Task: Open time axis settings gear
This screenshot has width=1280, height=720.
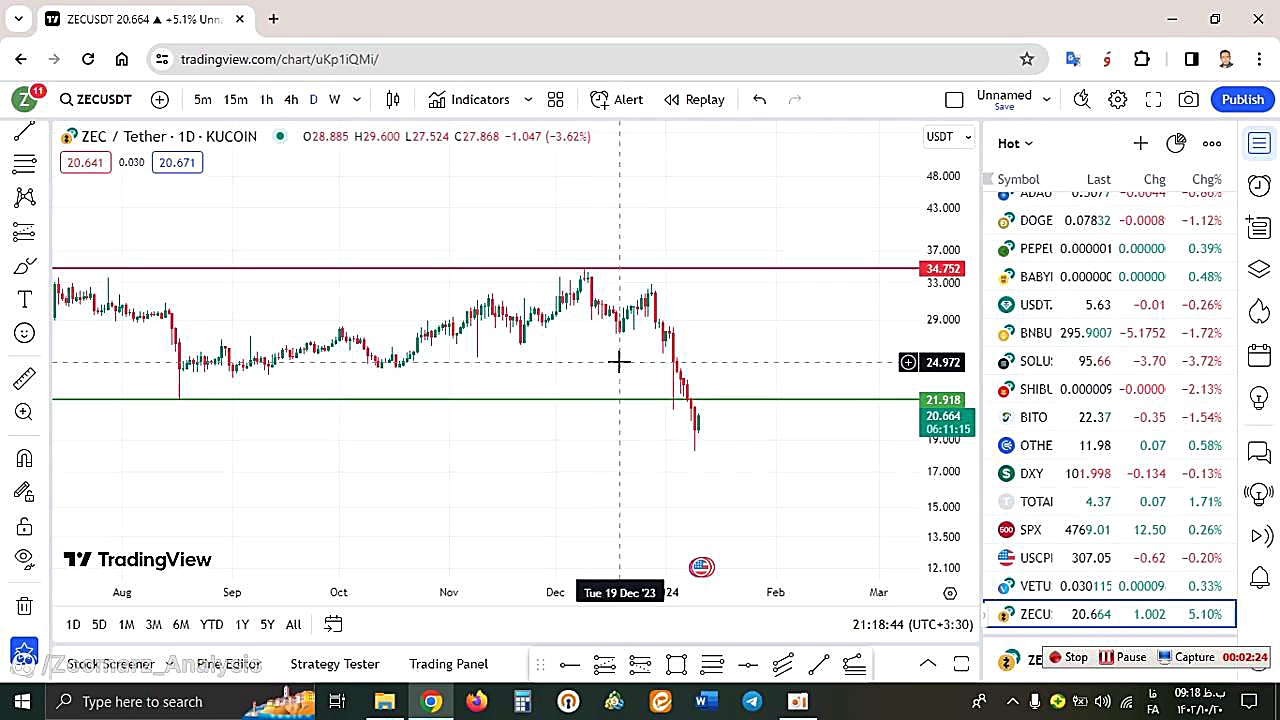Action: [x=950, y=593]
